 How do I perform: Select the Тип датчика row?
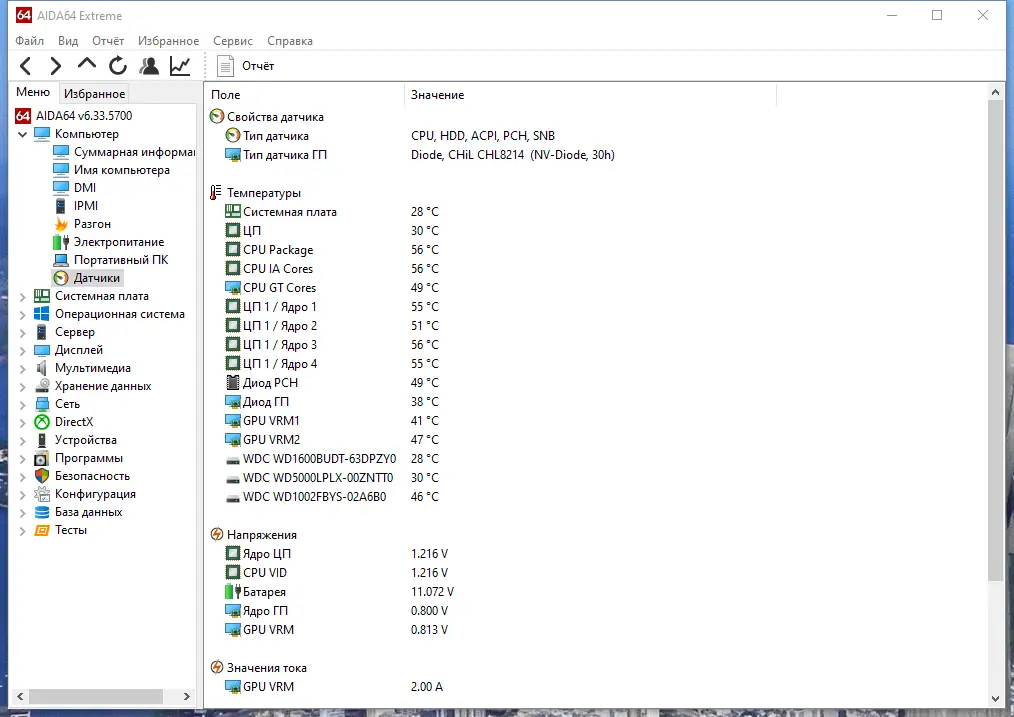[x=275, y=136]
